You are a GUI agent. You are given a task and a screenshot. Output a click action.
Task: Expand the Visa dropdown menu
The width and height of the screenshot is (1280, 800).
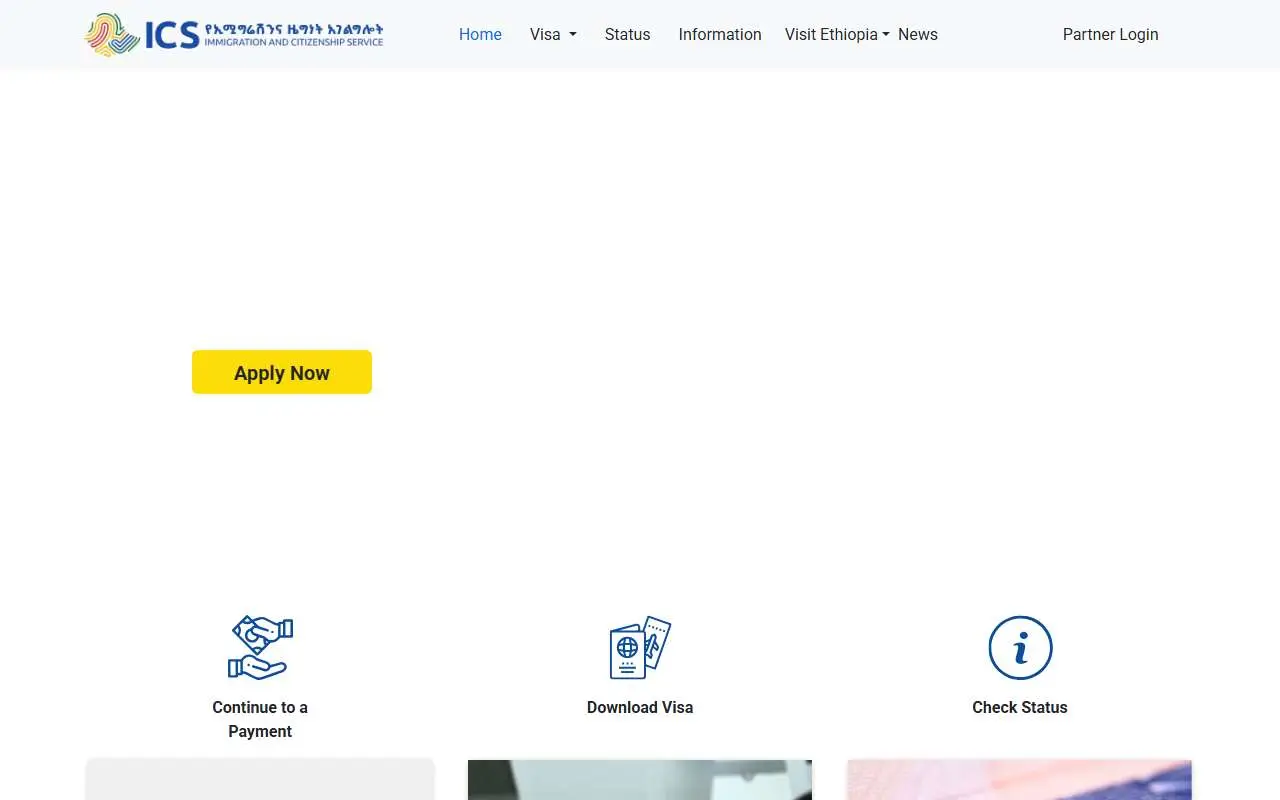click(x=553, y=34)
